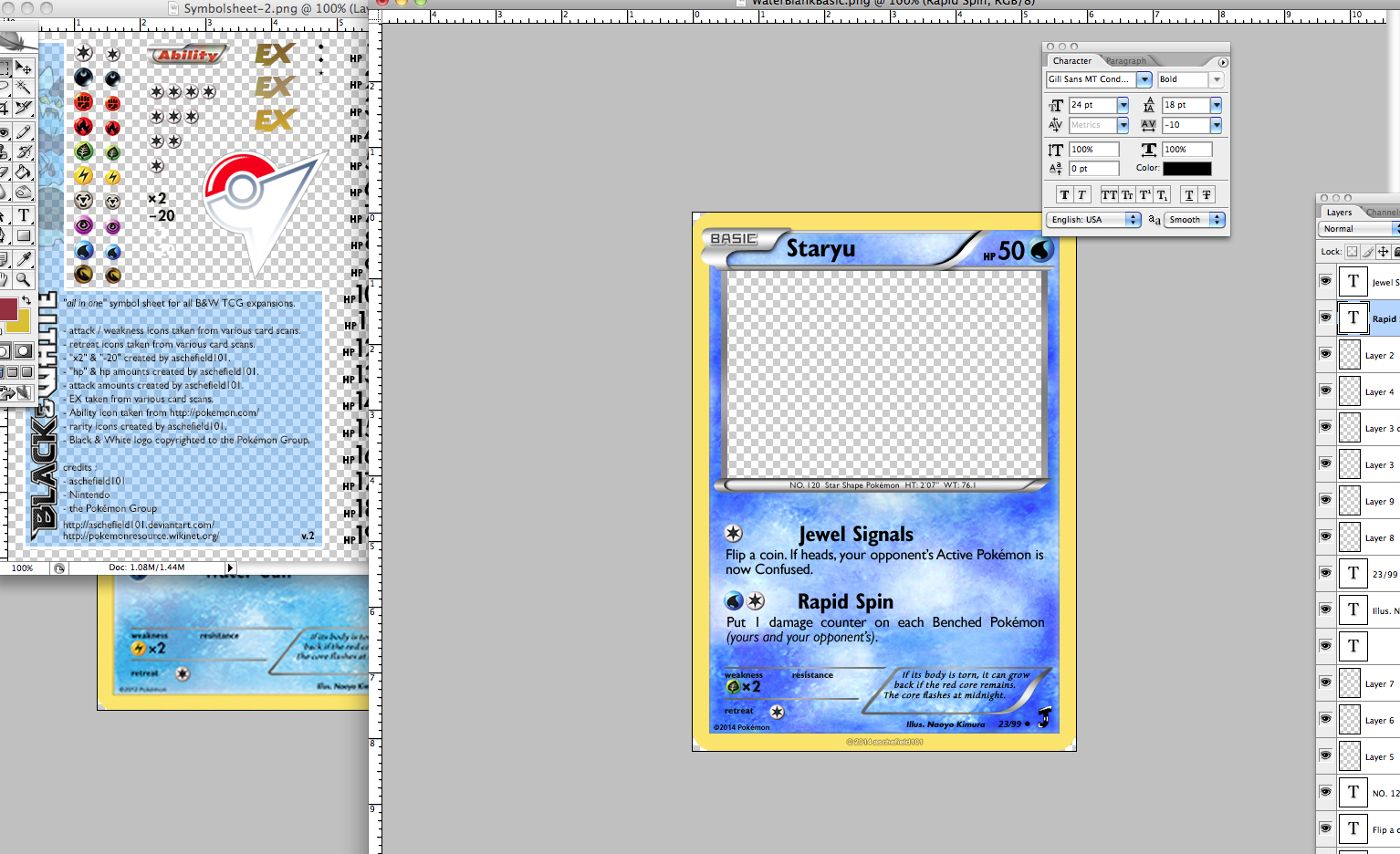1400x854 pixels.
Task: Toggle lock transparent pixels
Action: (1353, 252)
